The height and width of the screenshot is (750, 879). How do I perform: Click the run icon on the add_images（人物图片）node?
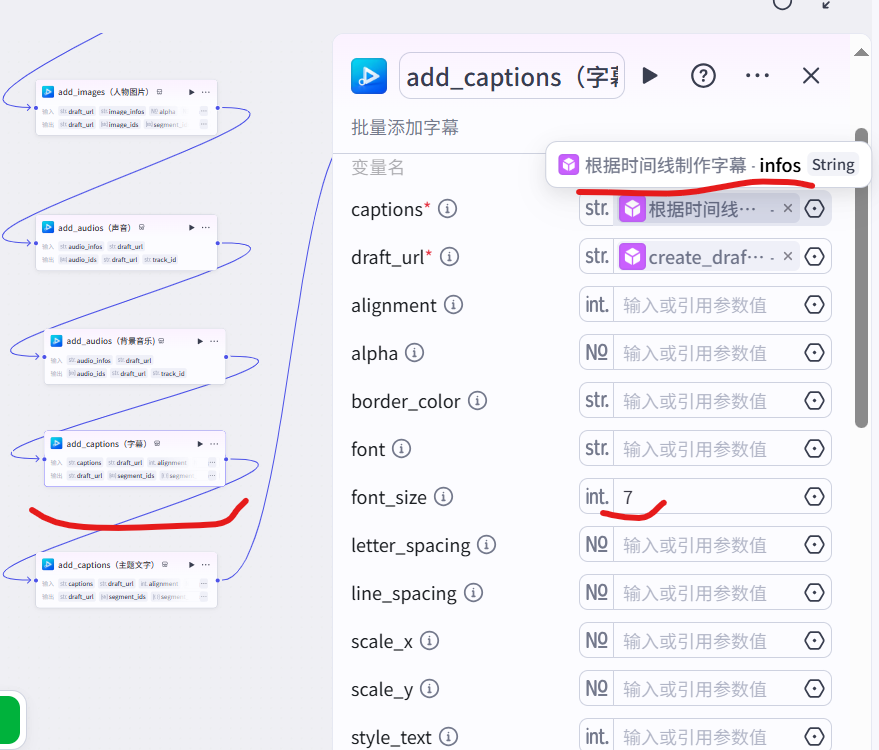click(x=191, y=92)
